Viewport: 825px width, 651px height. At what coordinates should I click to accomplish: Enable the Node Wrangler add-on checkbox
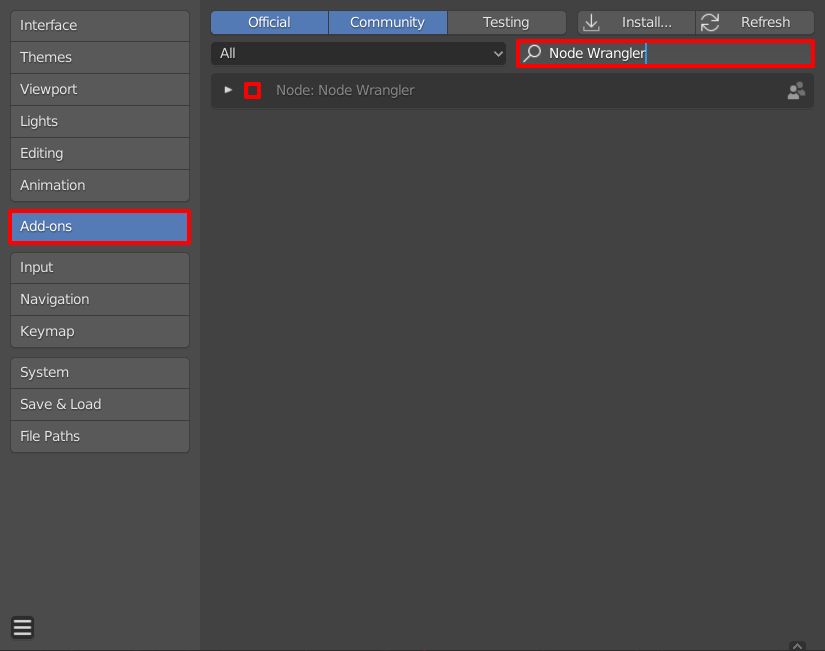tap(253, 91)
